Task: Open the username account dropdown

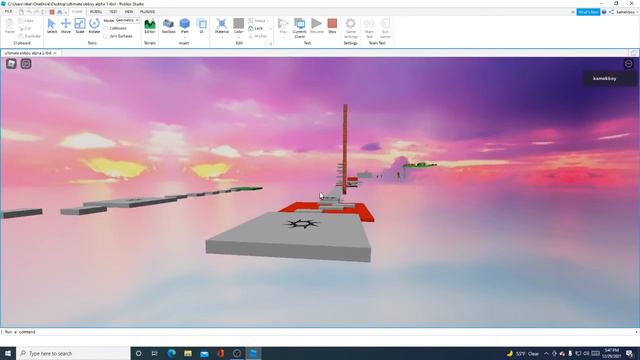Action: (x=626, y=12)
